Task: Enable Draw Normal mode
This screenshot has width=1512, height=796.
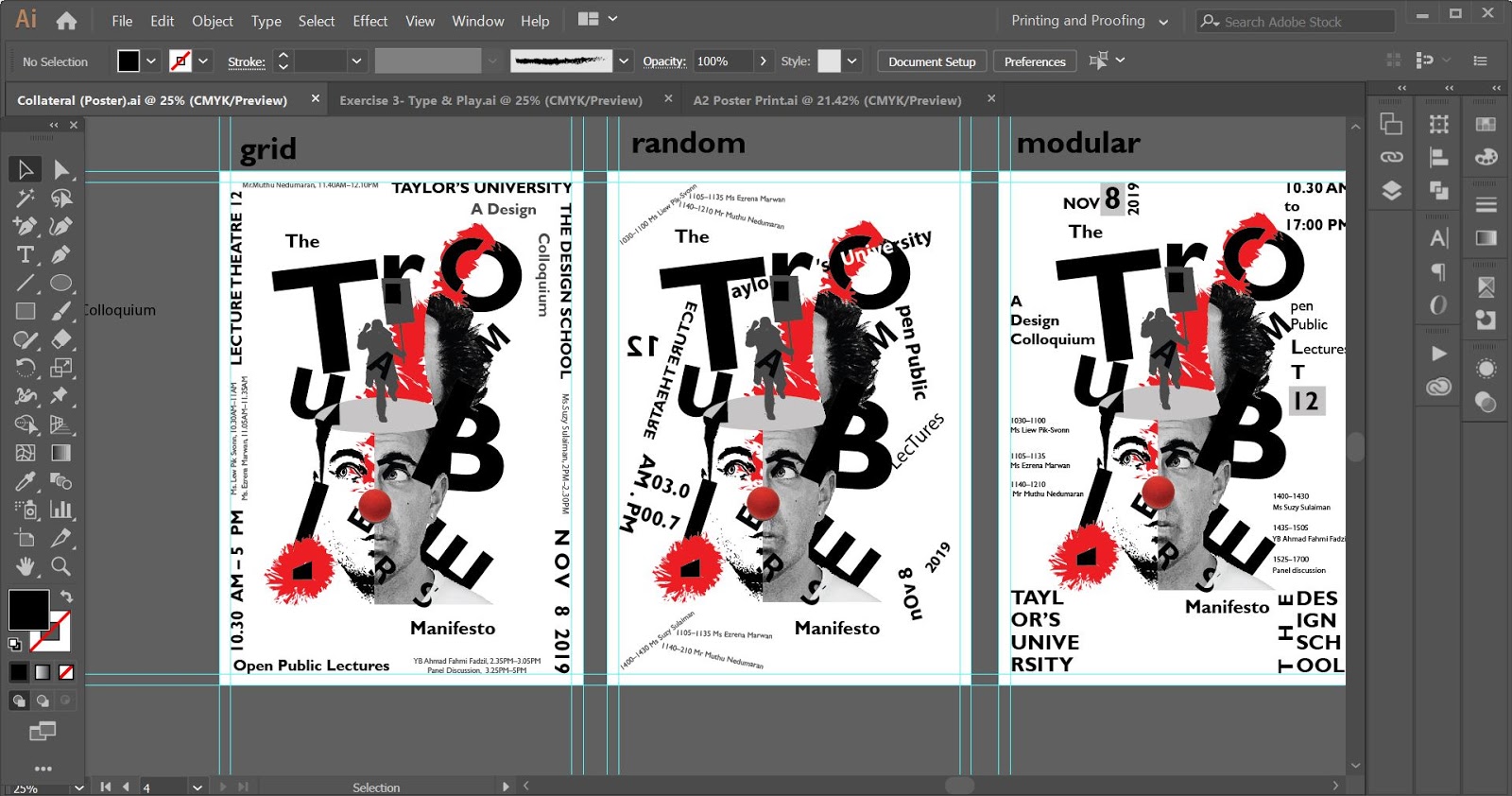Action: point(19,701)
